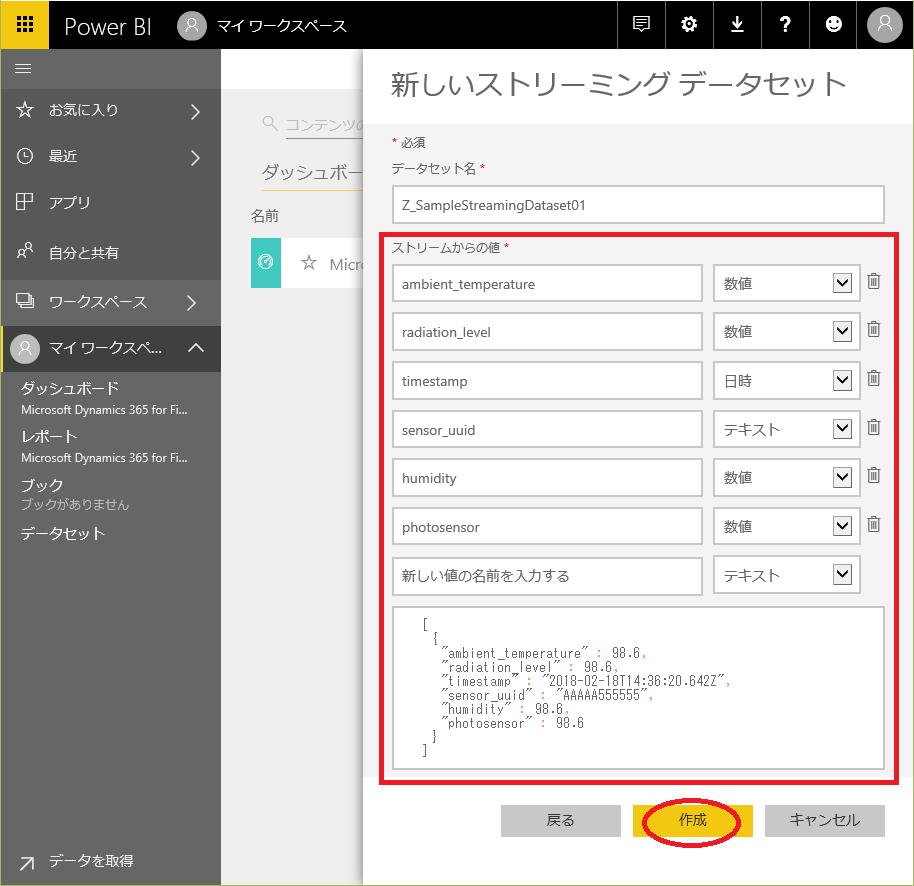Viewport: 914px width, 886px height.
Task: Open the help question mark icon
Action: tap(785, 24)
